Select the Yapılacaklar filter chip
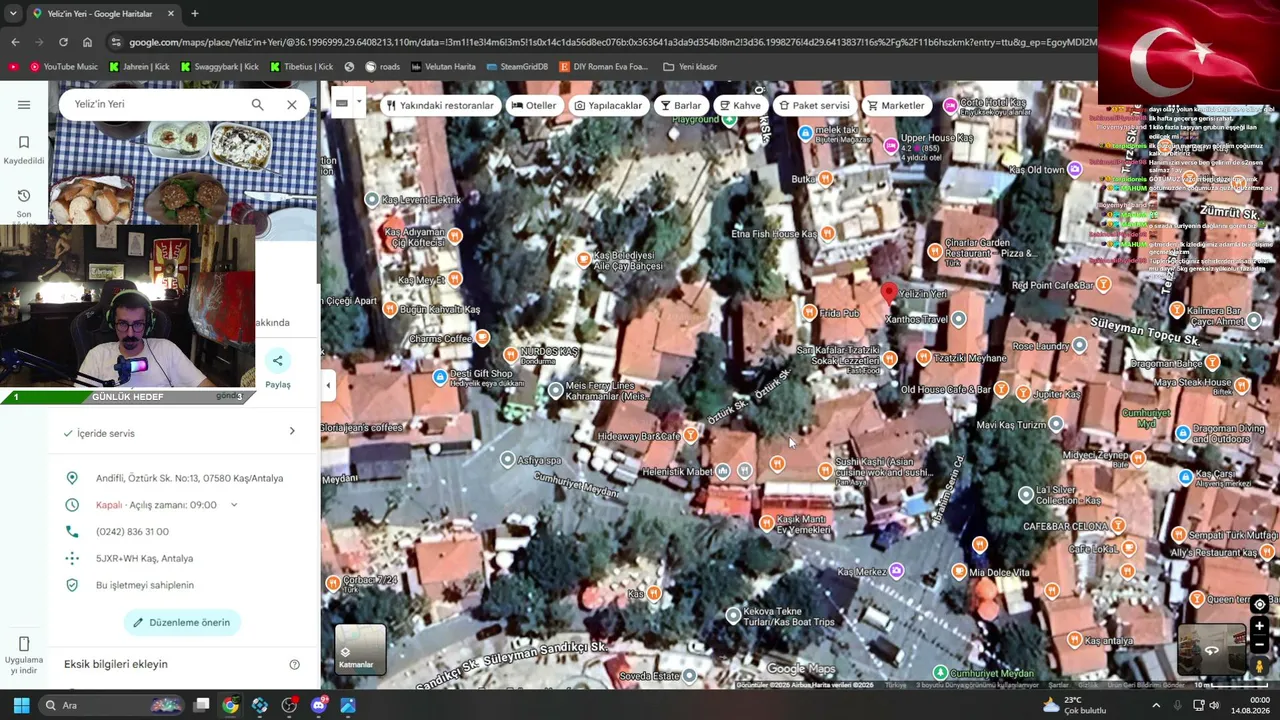Screen dimensions: 1280x720 (608, 105)
